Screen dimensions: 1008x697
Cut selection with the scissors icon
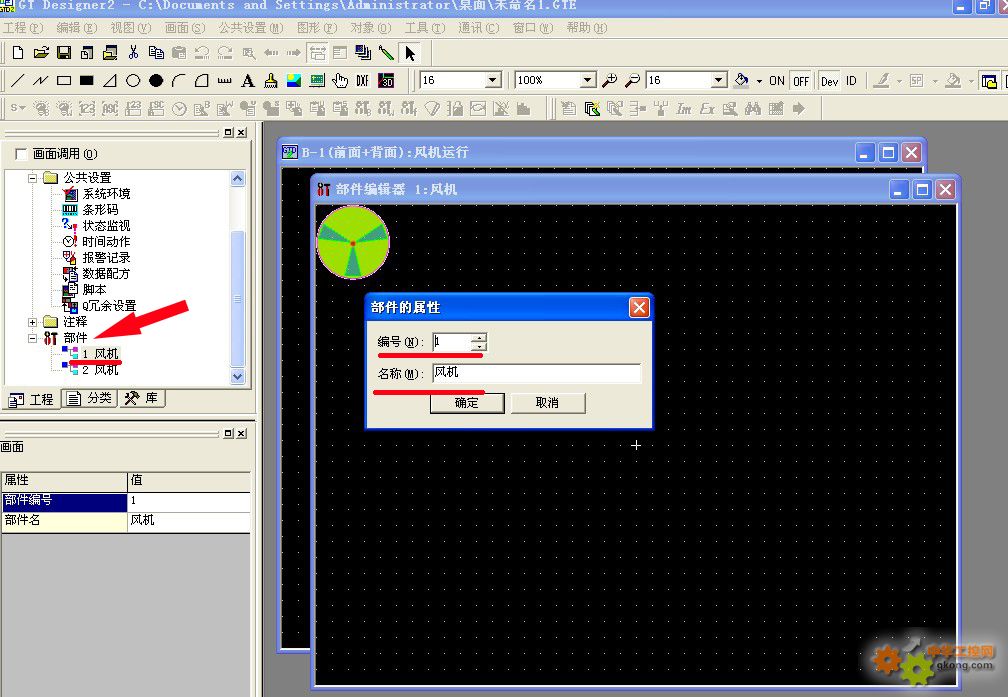133,53
